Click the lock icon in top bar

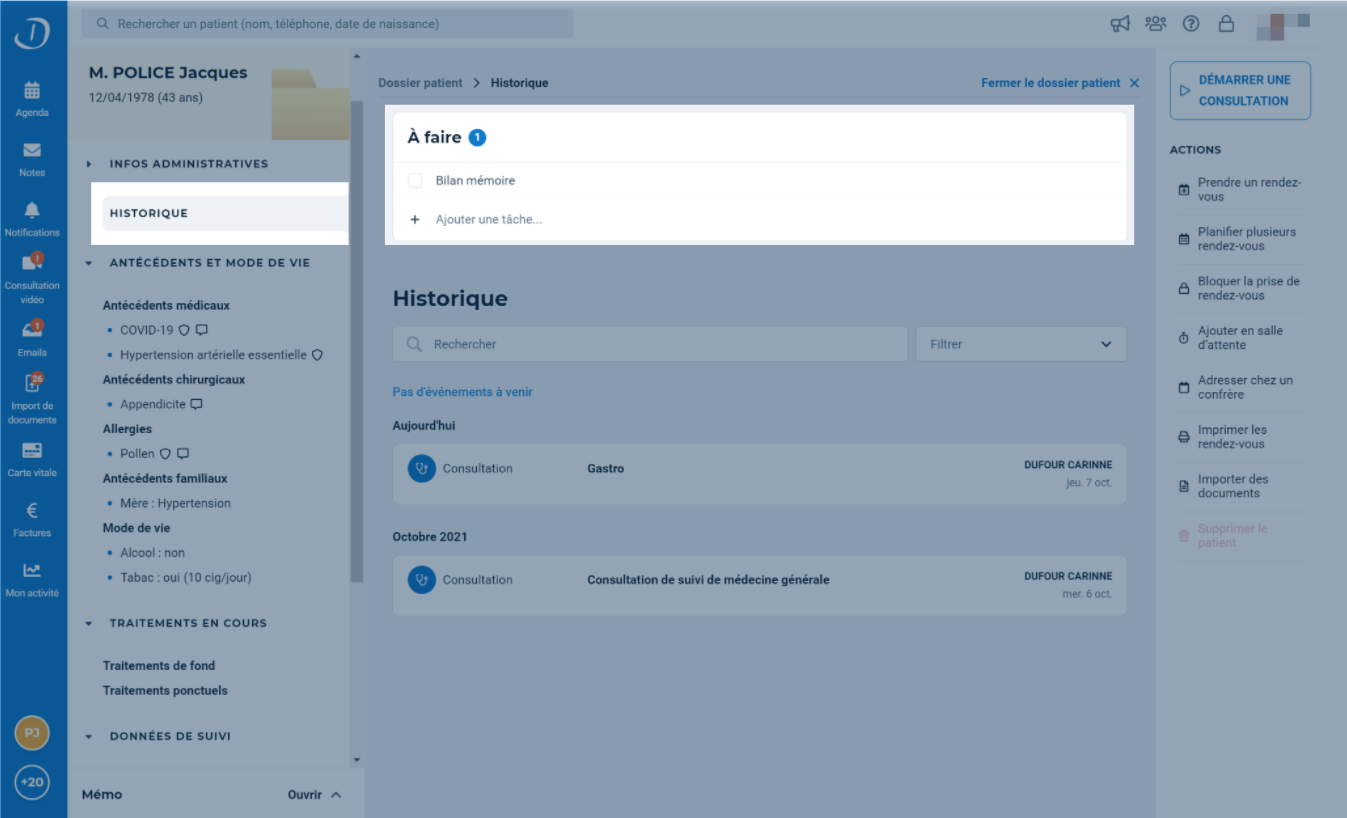coord(1226,24)
